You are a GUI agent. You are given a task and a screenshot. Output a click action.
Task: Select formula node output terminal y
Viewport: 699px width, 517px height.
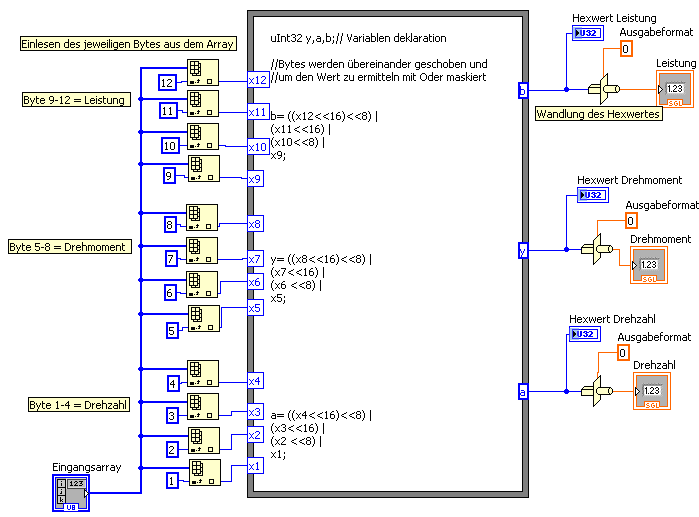523,250
